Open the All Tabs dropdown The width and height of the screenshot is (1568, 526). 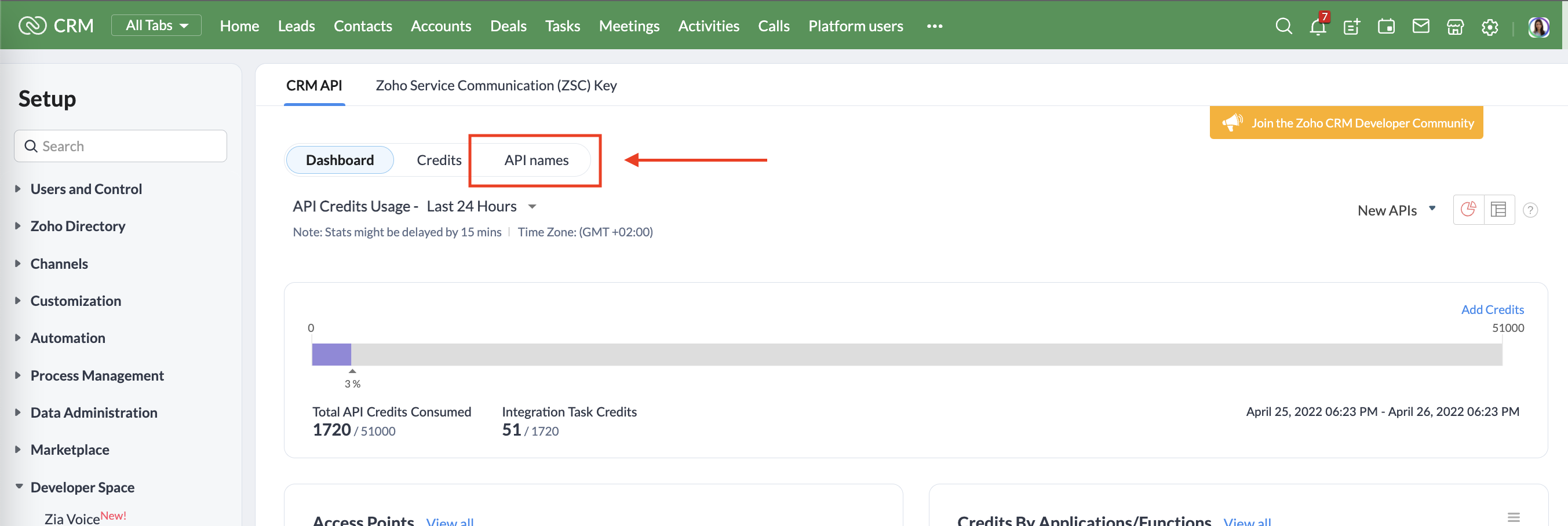156,25
